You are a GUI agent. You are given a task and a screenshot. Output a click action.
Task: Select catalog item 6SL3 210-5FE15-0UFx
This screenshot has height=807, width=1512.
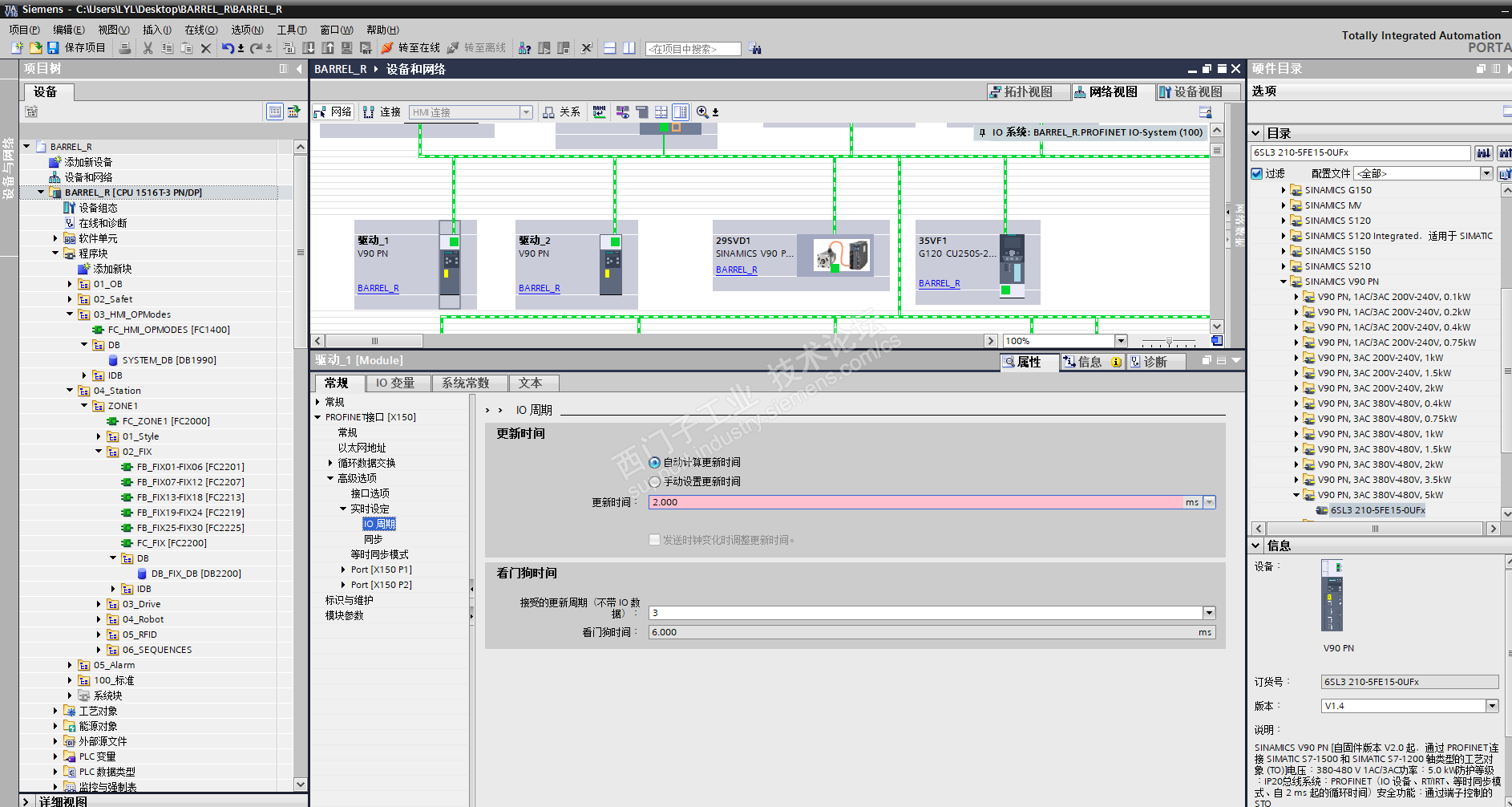pyautogui.click(x=1377, y=510)
